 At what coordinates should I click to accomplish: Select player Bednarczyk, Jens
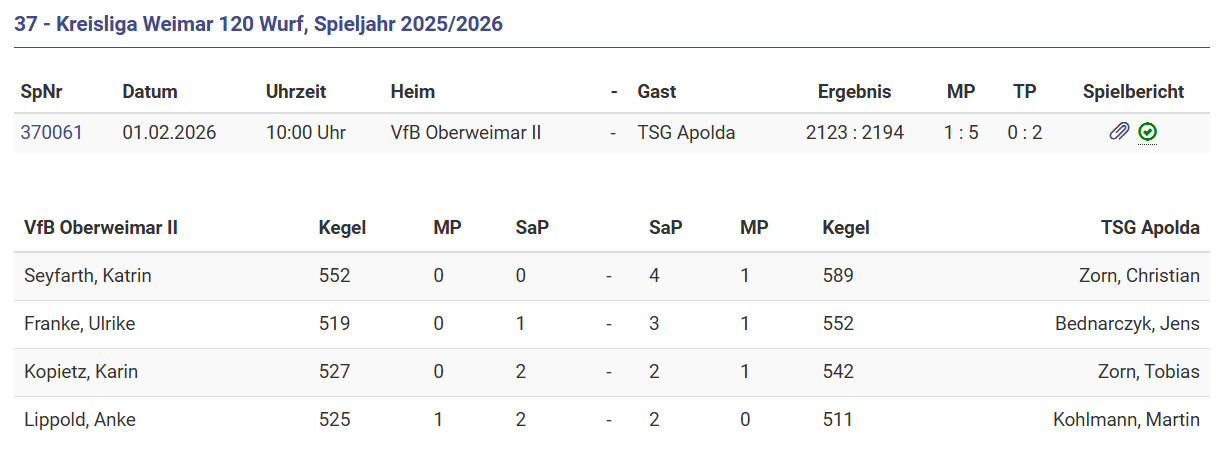click(1127, 323)
